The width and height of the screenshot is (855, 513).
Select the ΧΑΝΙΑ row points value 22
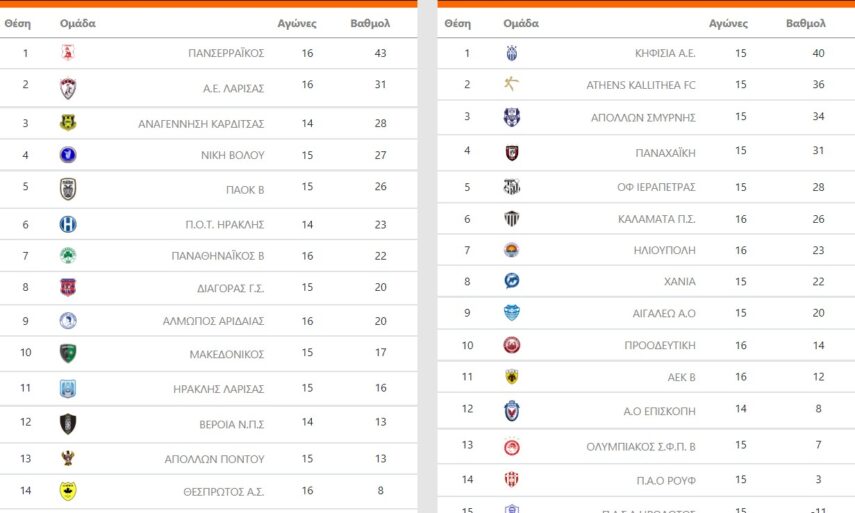pyautogui.click(x=818, y=281)
